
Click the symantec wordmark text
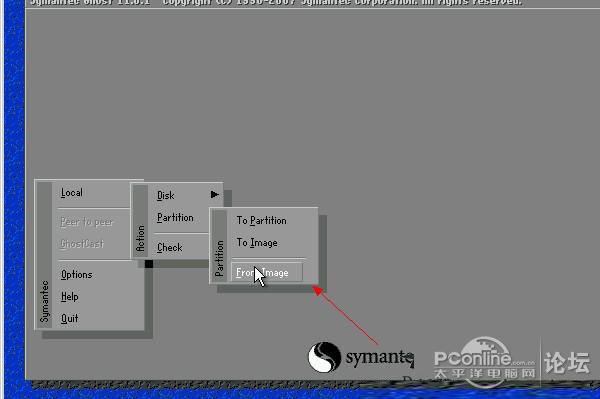[x=380, y=357]
